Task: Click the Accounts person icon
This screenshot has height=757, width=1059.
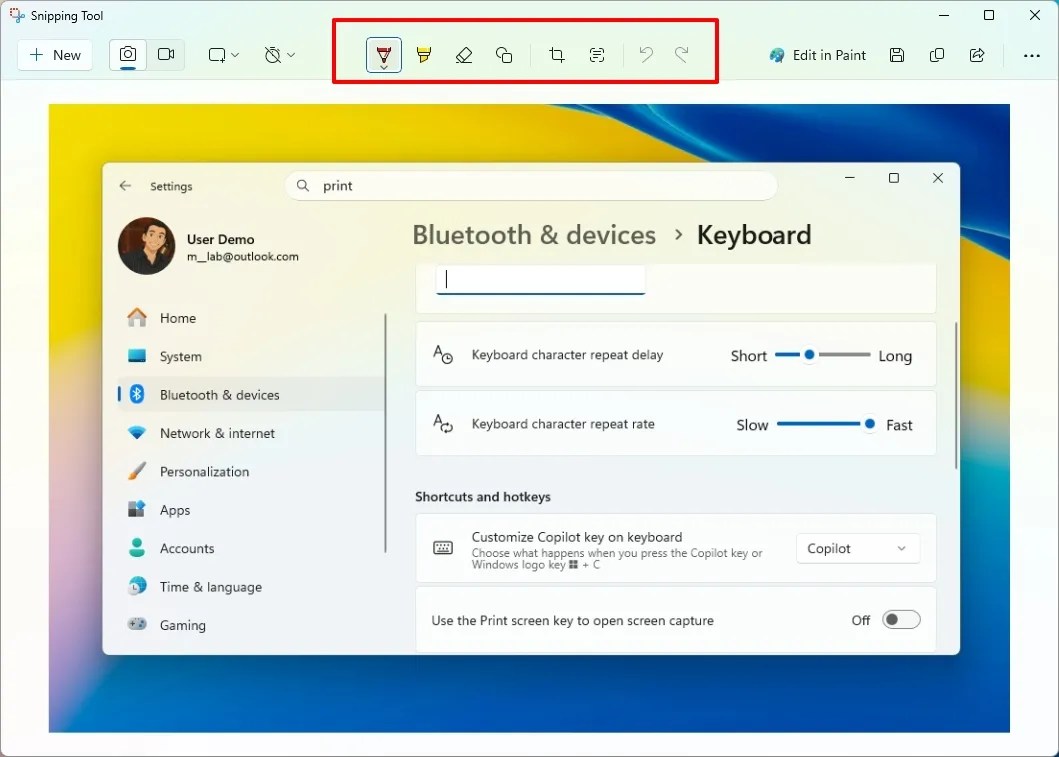Action: [x=137, y=548]
